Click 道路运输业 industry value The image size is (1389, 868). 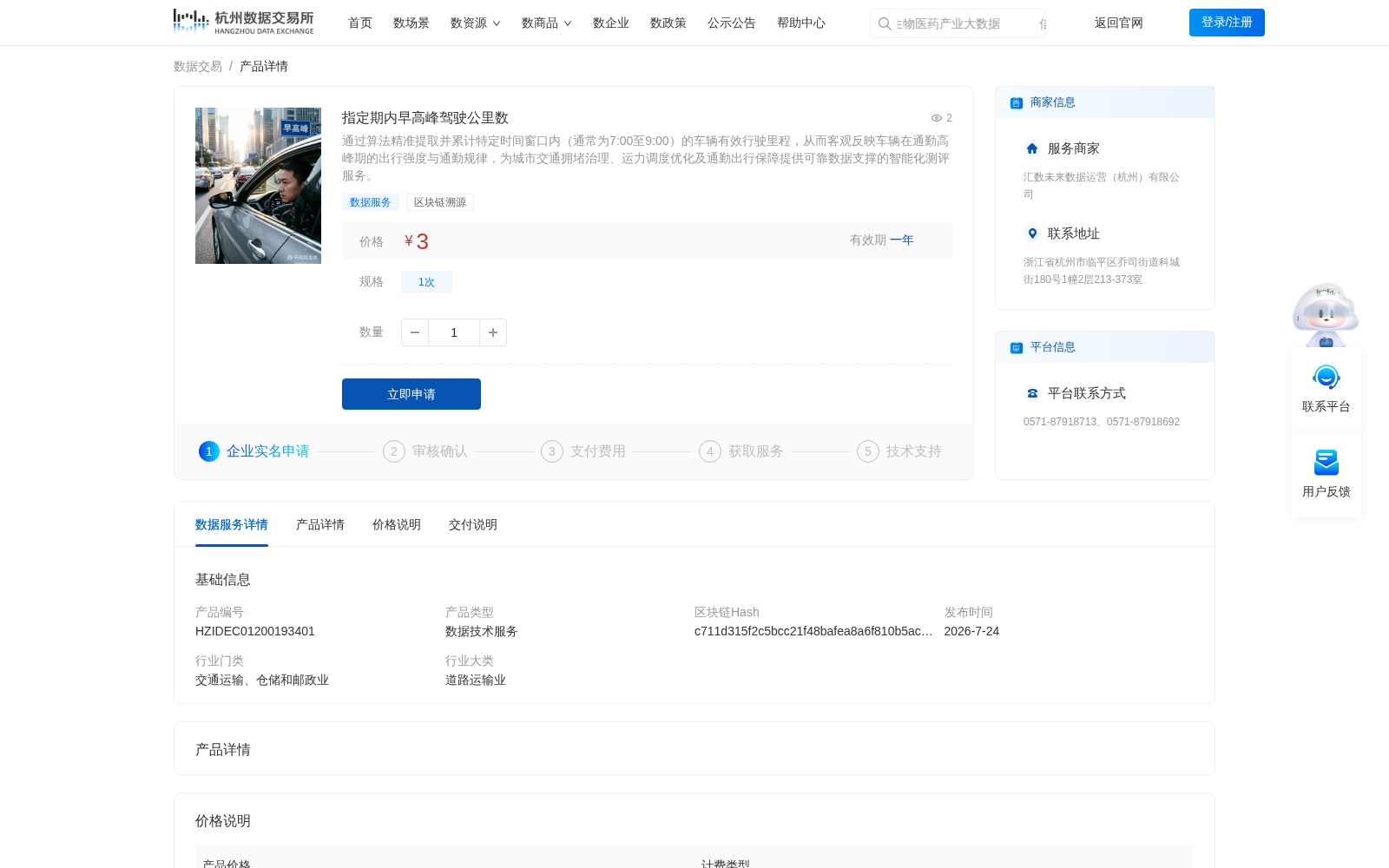point(476,680)
